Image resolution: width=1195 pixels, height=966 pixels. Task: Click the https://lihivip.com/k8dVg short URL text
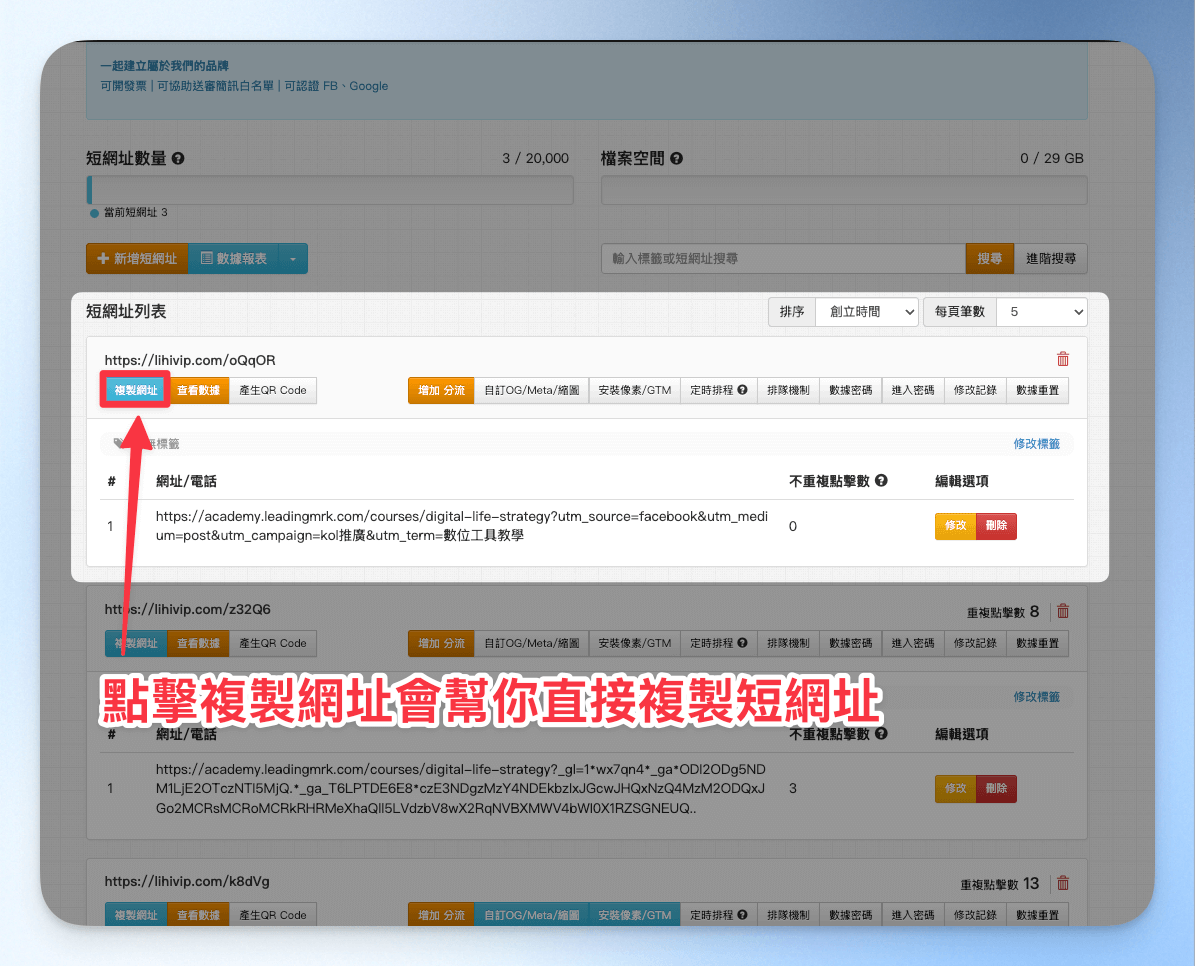click(187, 881)
